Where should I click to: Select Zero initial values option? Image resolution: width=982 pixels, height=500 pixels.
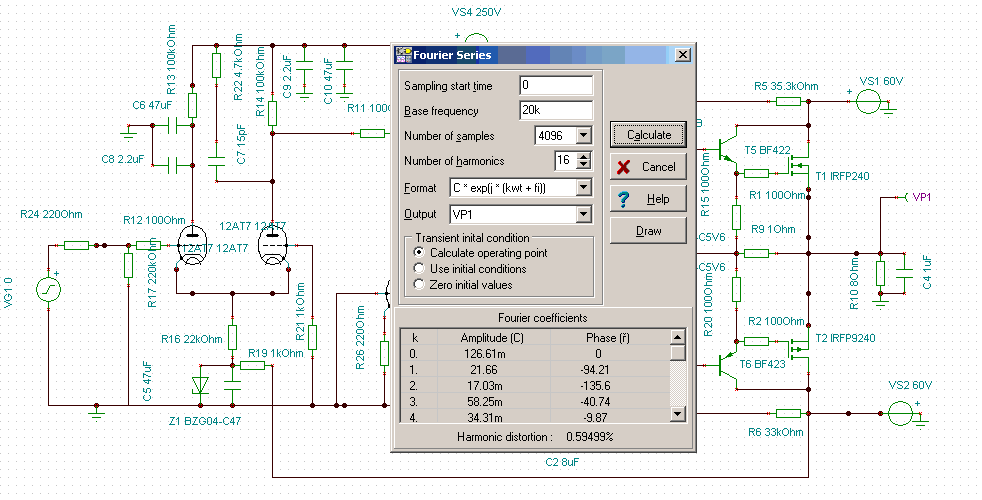pyautogui.click(x=419, y=284)
